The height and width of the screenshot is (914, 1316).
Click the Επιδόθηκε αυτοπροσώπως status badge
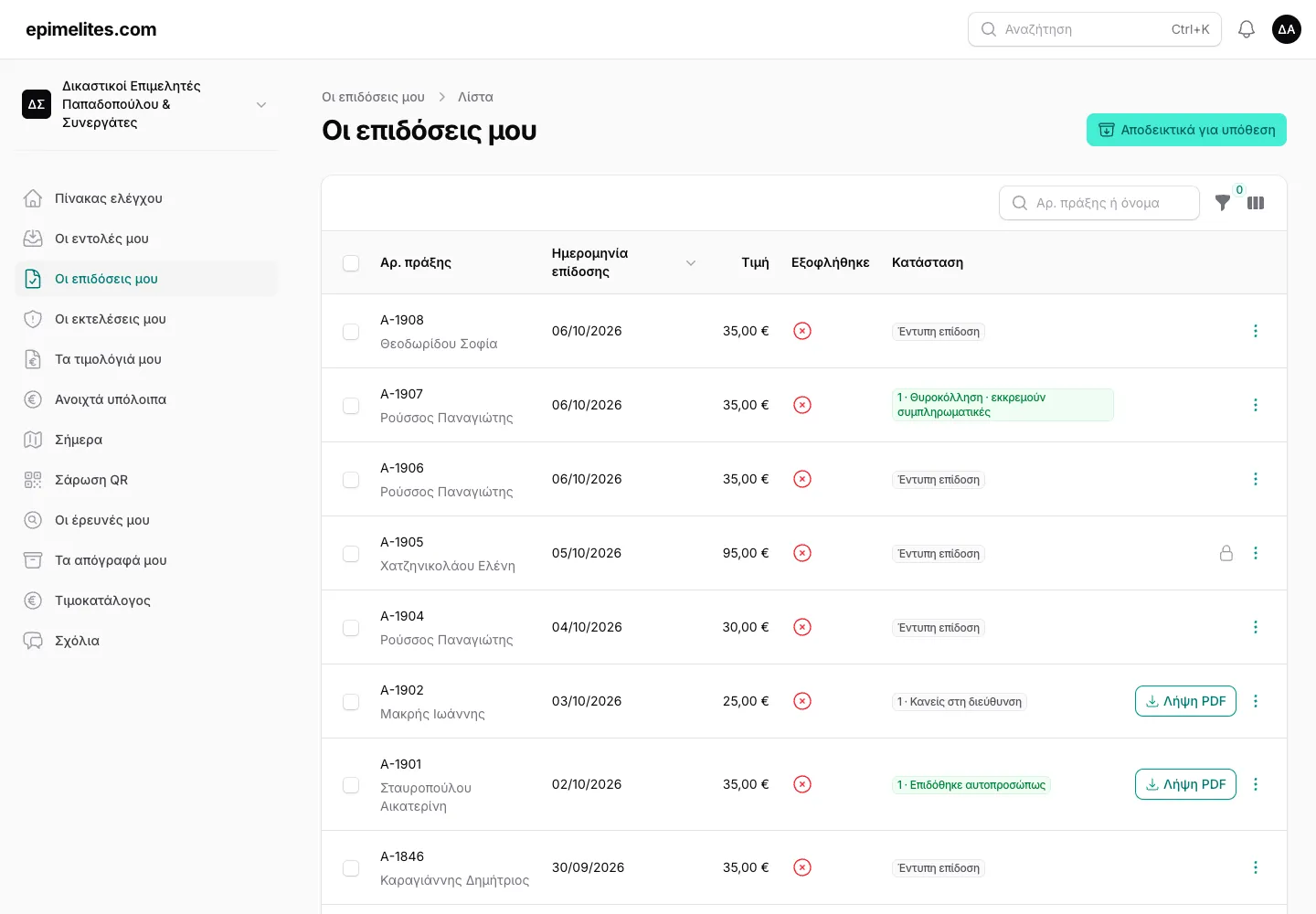coord(971,785)
